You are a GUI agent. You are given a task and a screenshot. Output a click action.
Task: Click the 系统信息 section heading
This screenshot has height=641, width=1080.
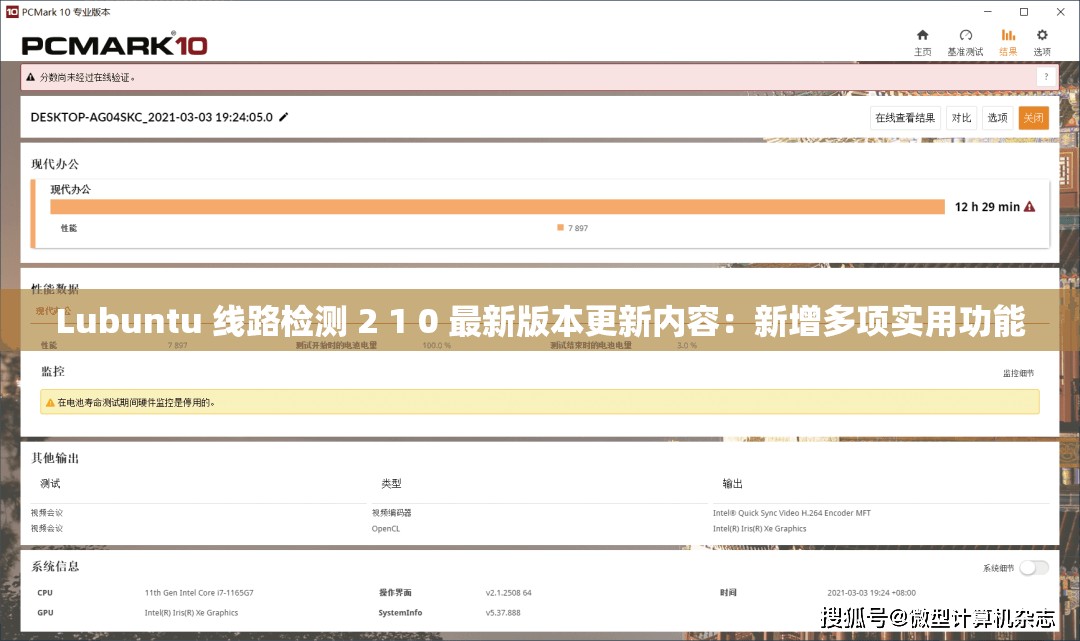click(x=55, y=567)
